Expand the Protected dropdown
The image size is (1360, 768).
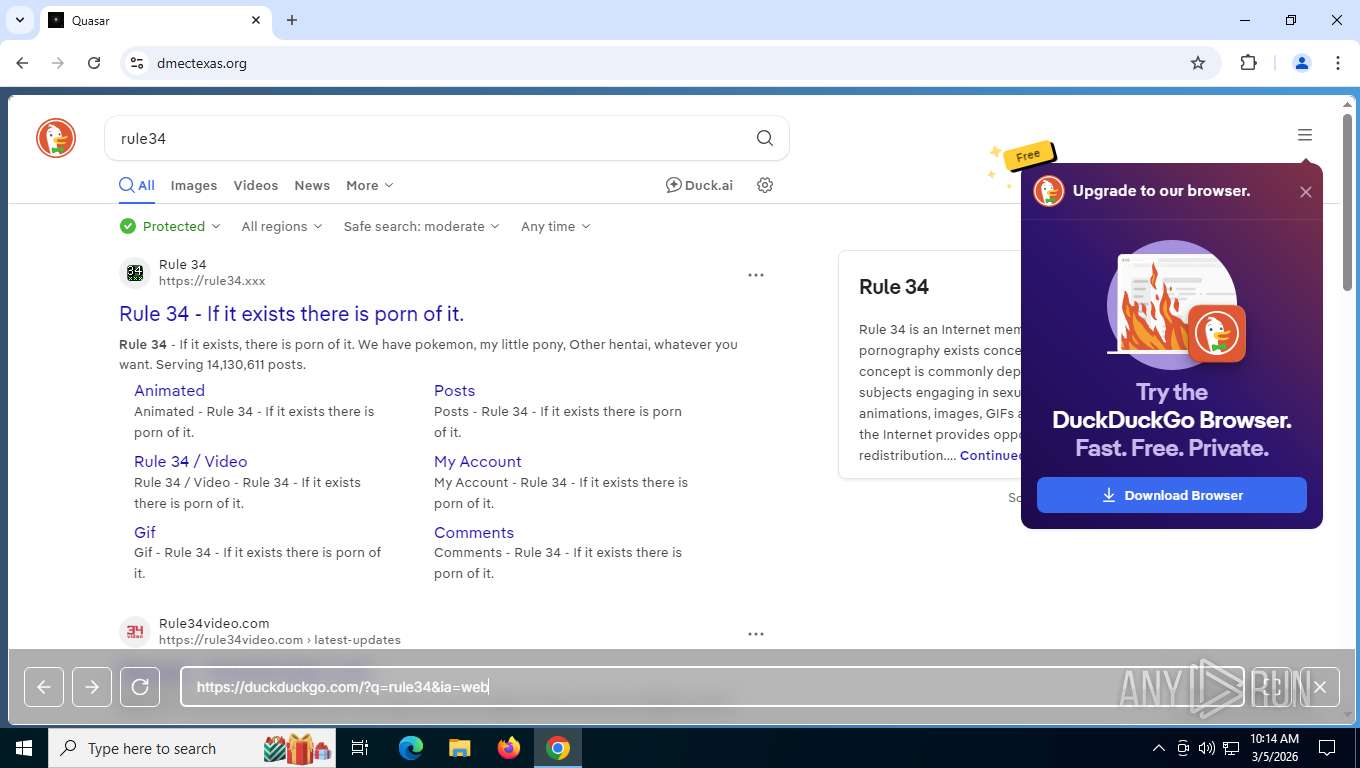pos(170,226)
